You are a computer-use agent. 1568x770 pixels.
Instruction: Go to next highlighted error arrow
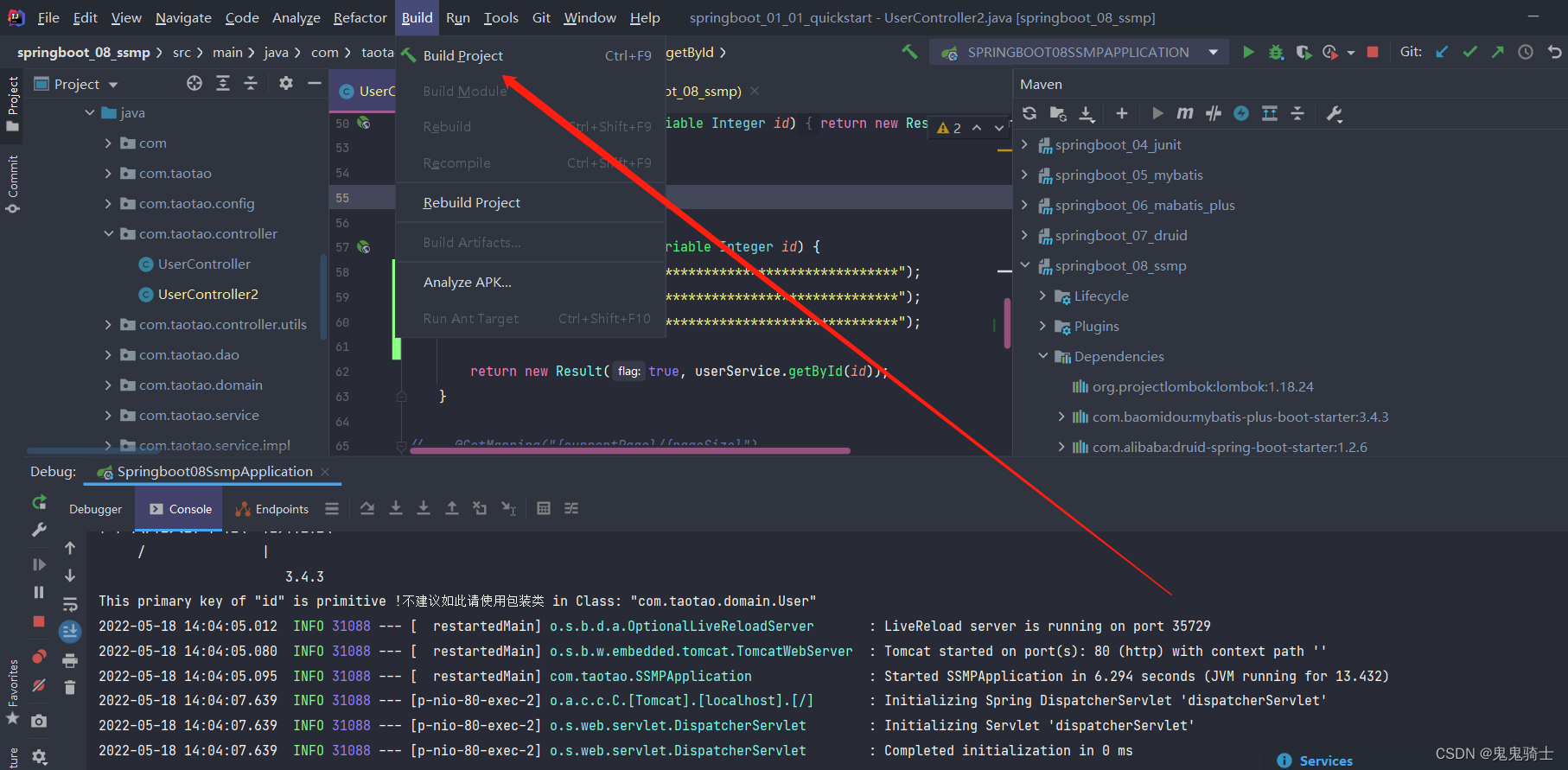pyautogui.click(x=999, y=128)
